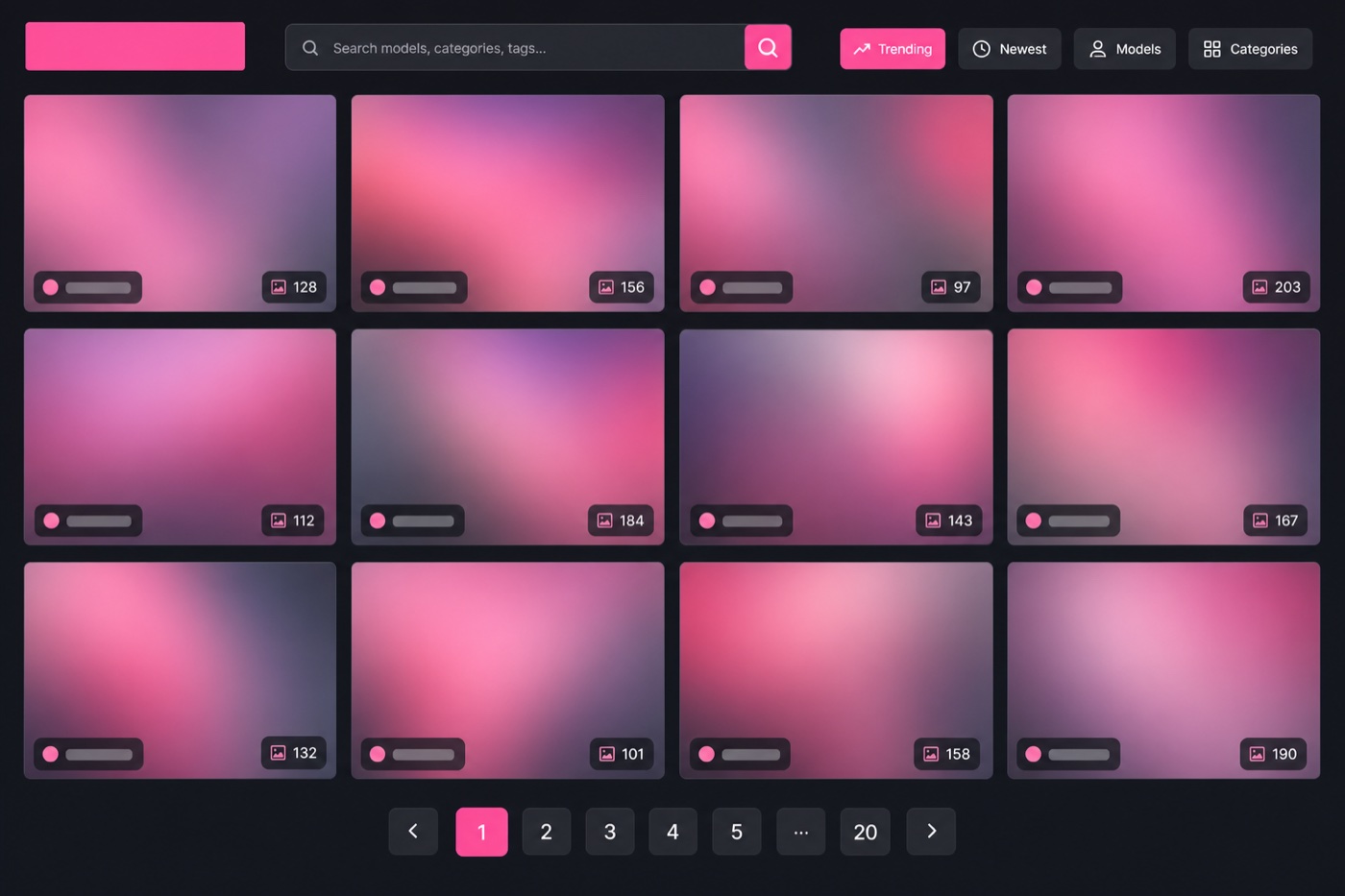1345x896 pixels.
Task: Click the image count badge showing 101
Action: (x=622, y=754)
